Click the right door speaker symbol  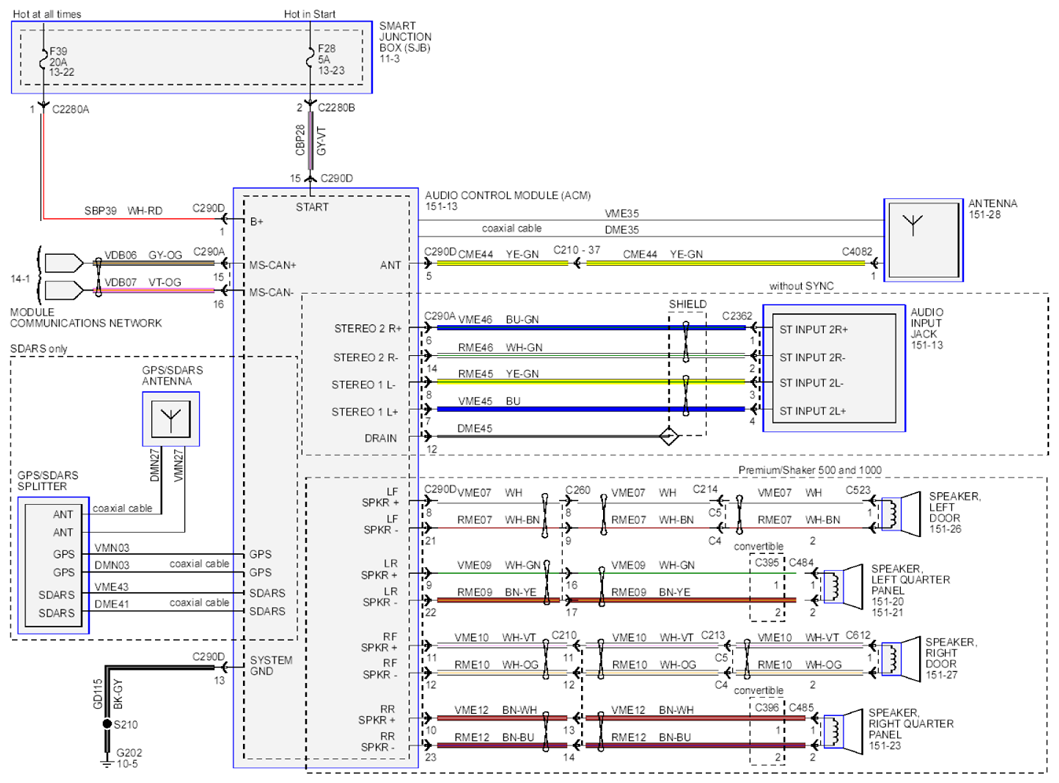coord(901,658)
